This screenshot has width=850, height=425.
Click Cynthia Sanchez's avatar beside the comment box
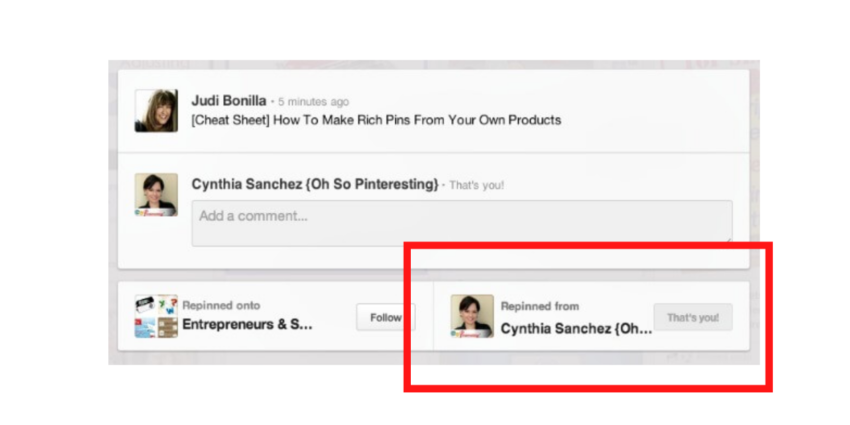click(x=156, y=194)
